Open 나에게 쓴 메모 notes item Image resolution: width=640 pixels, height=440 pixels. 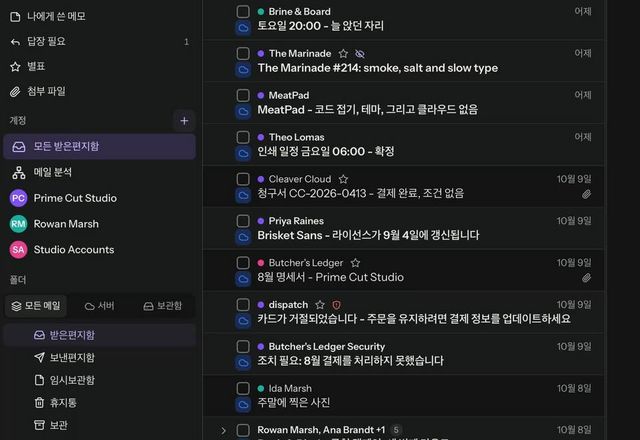click(x=98, y=16)
